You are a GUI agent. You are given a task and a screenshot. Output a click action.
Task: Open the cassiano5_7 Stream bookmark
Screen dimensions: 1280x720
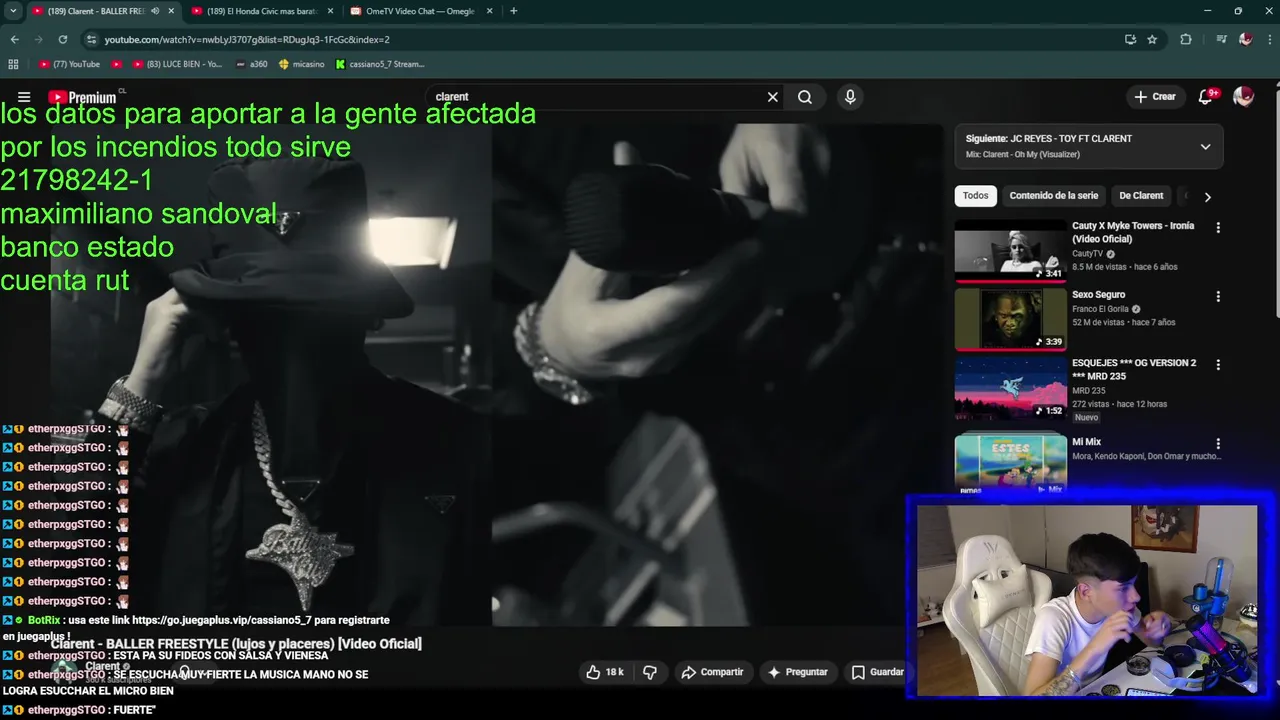[x=380, y=64]
